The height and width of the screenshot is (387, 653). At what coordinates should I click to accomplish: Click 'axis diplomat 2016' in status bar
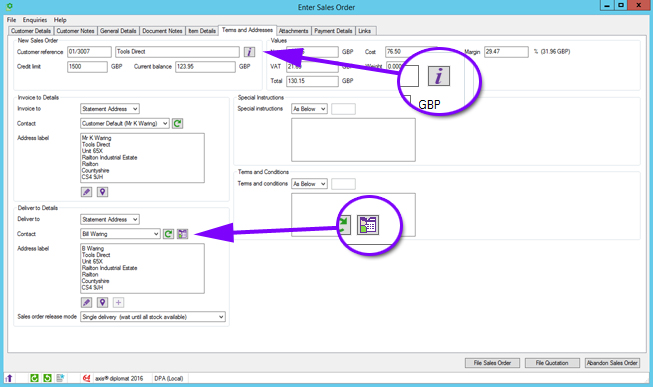point(119,378)
